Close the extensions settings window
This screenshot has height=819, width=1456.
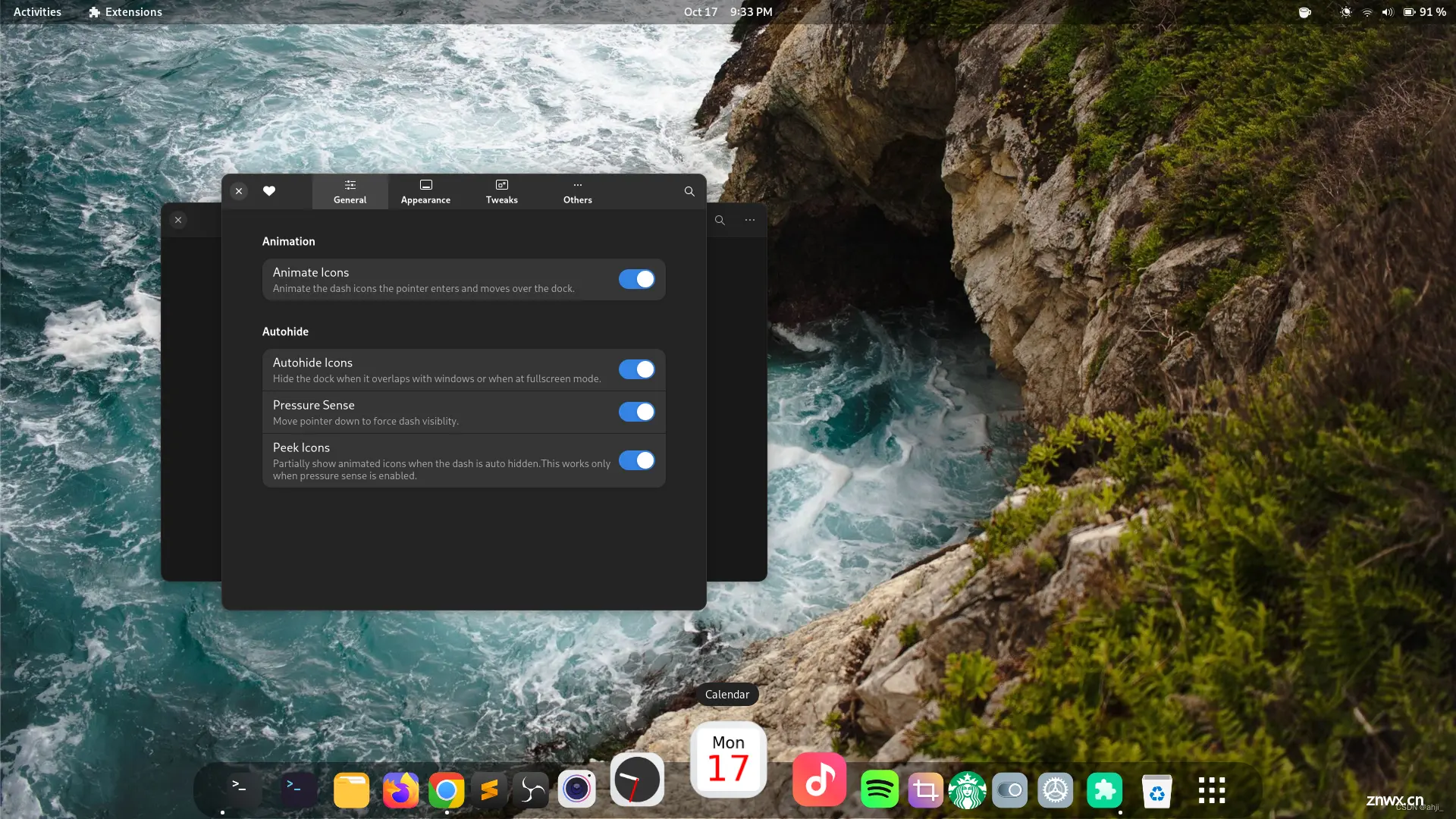(239, 190)
